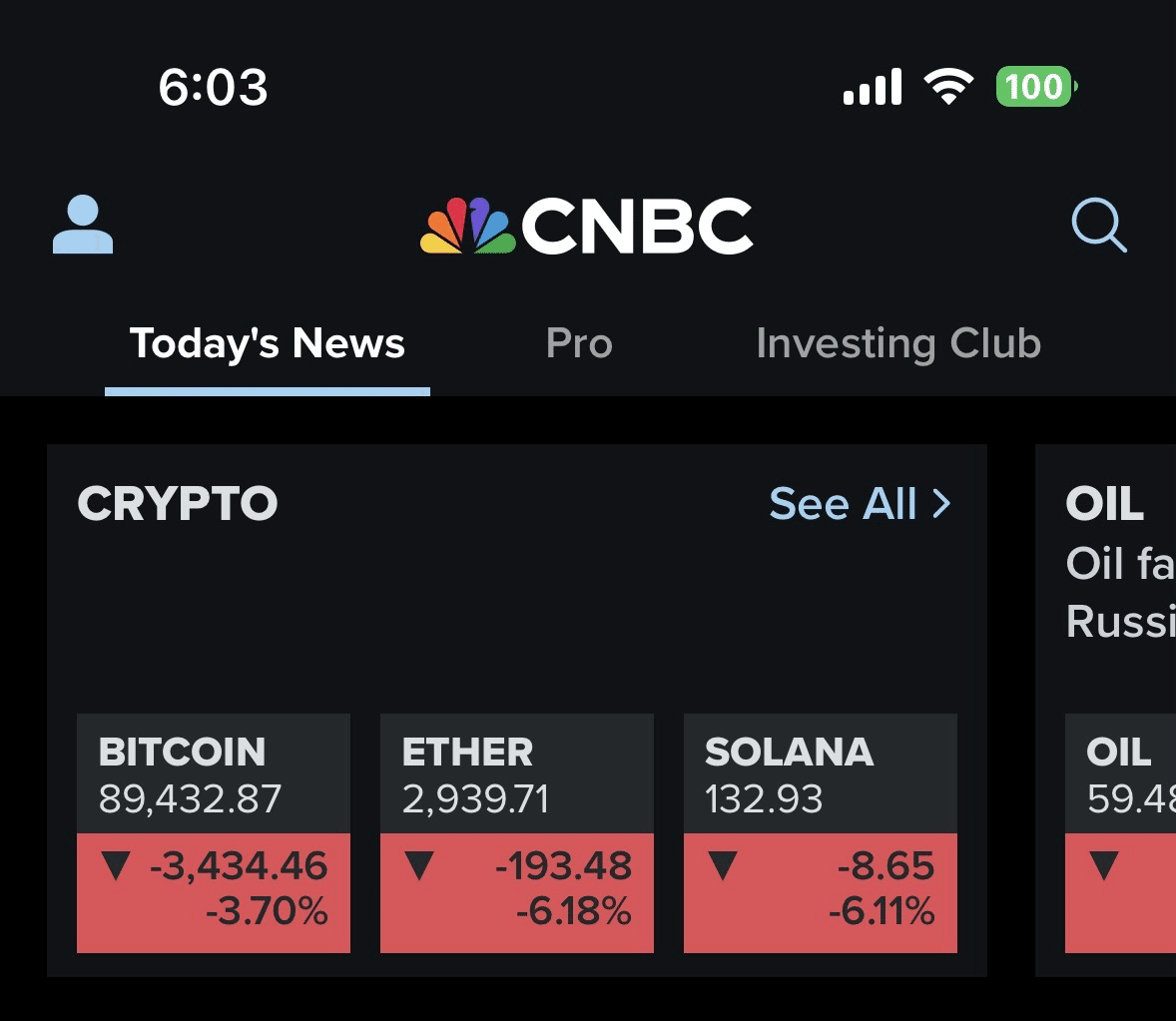The image size is (1176, 1021).
Task: Open search with the magnifying glass icon
Action: pyautogui.click(x=1100, y=226)
